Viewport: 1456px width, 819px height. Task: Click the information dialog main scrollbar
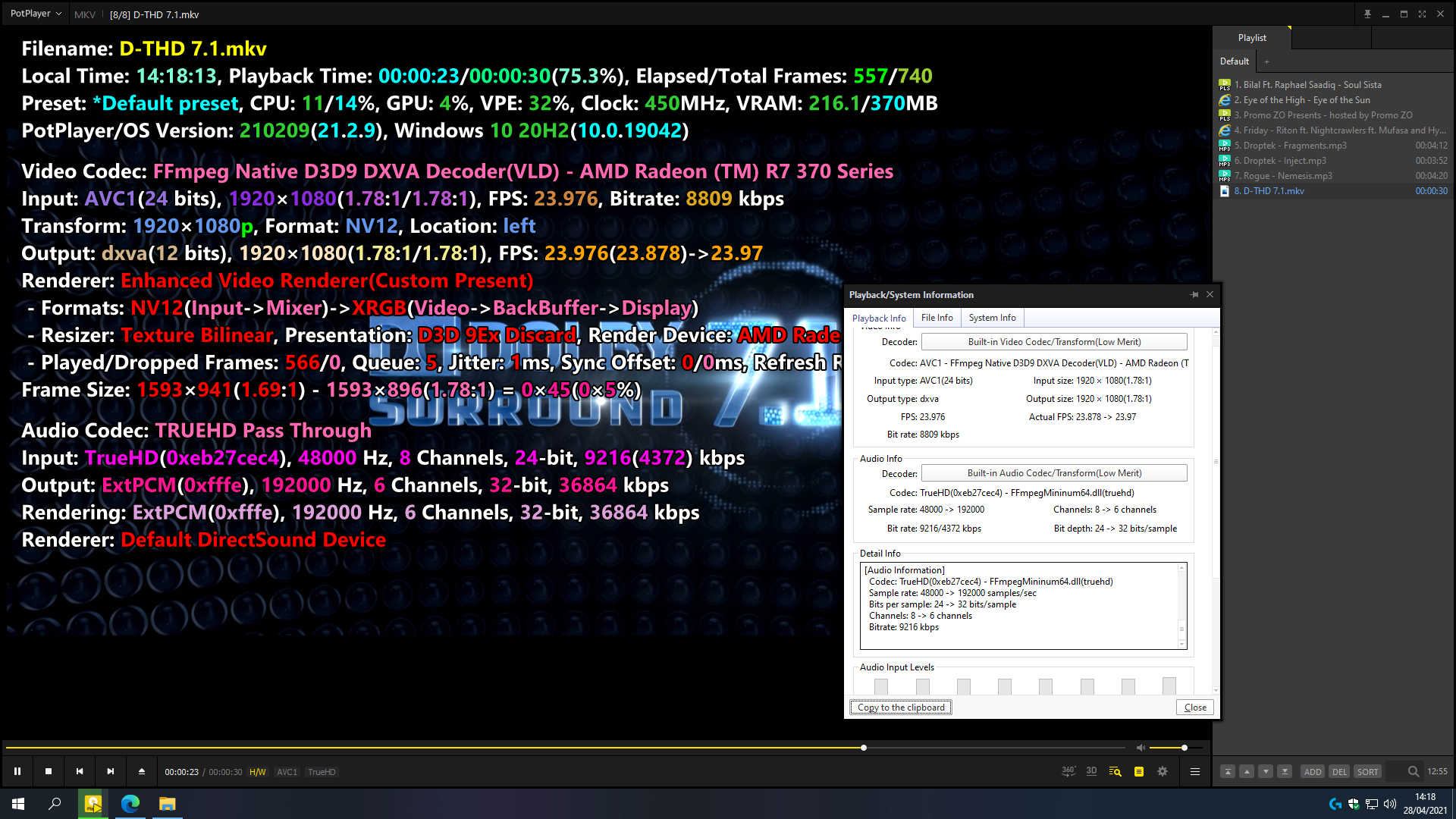[1216, 510]
